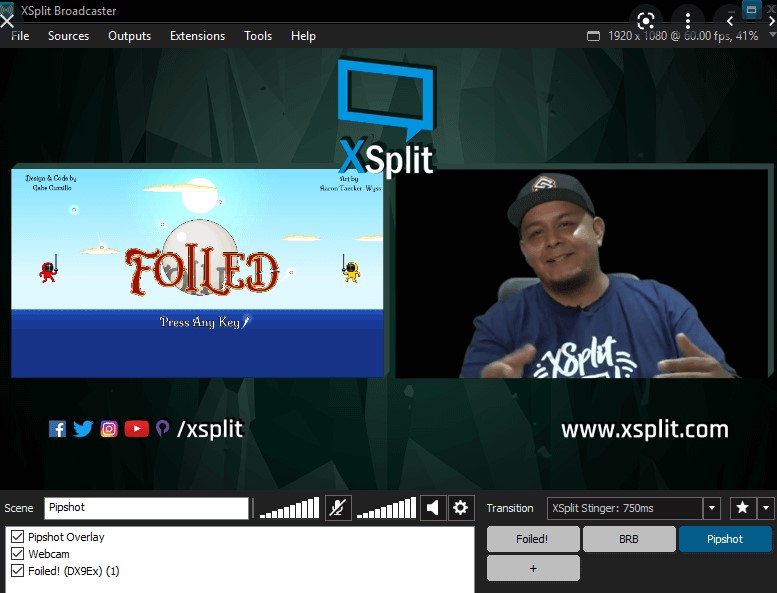Click the star favorite transition icon

pyautogui.click(x=742, y=508)
